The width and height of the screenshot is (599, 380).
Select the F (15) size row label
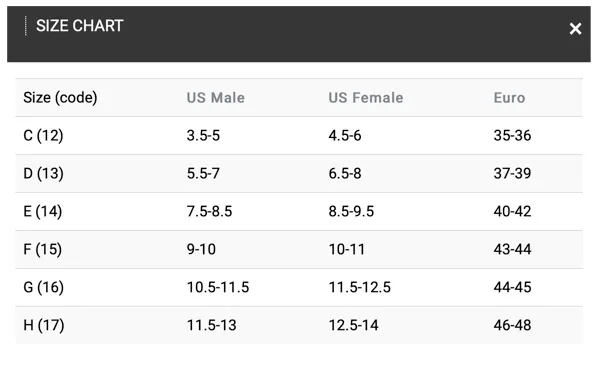coord(42,249)
